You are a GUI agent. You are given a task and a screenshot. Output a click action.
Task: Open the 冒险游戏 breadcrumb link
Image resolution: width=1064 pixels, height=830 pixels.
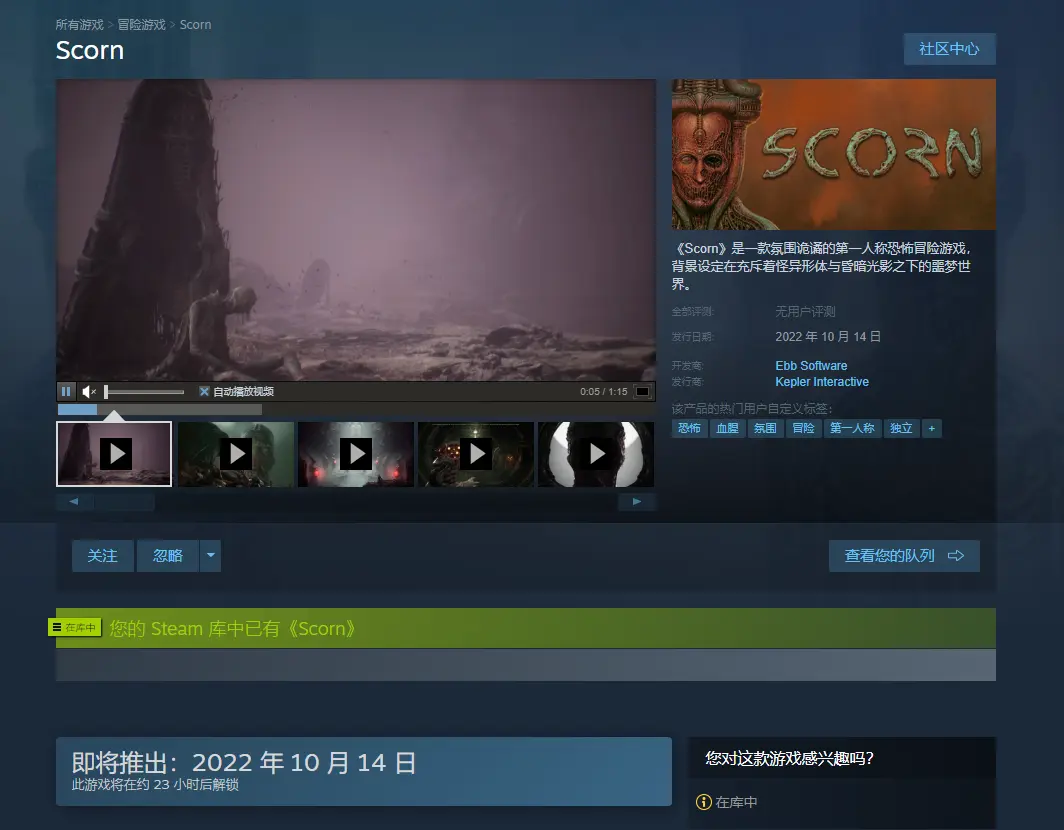click(x=141, y=24)
